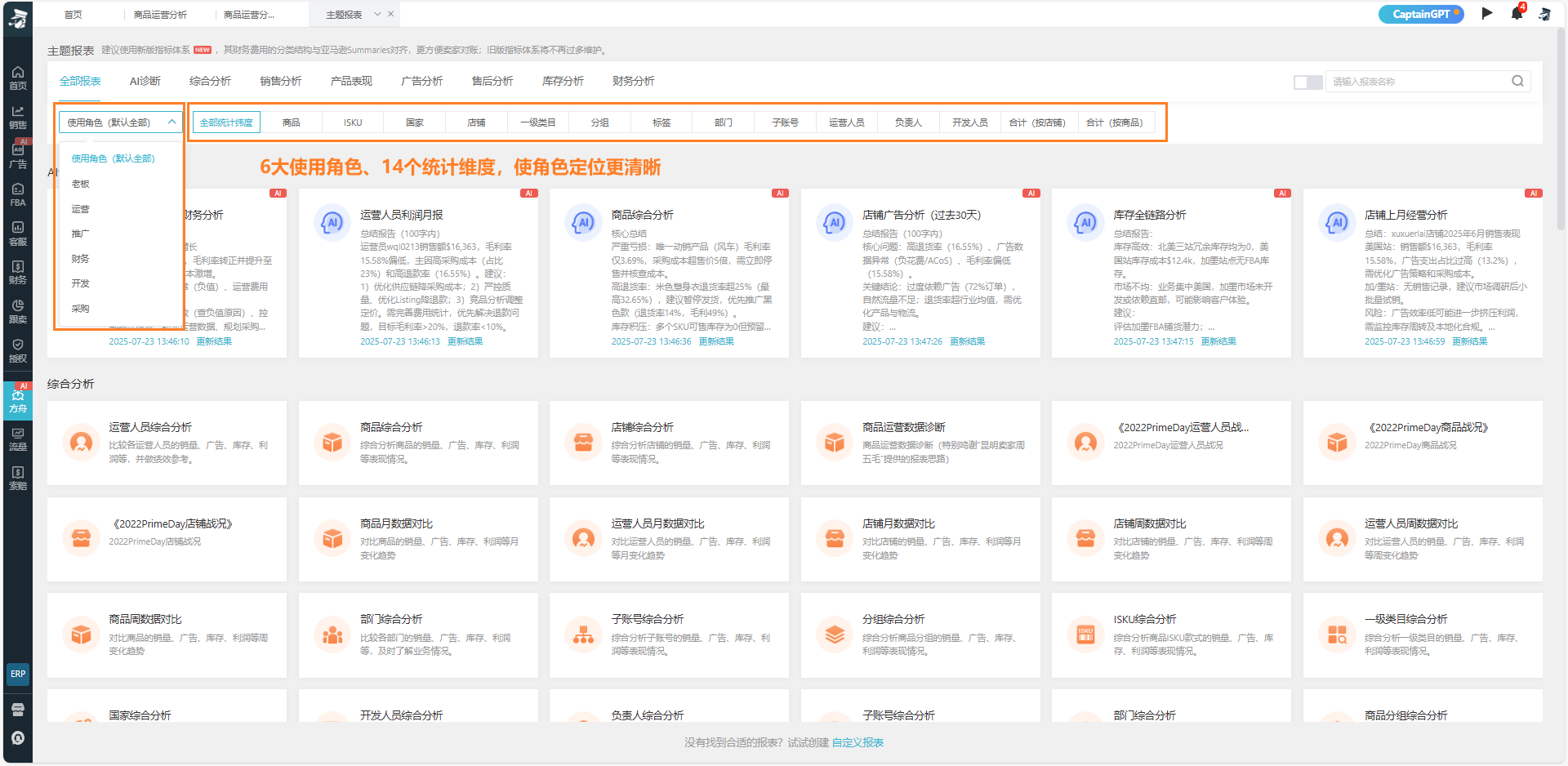Image resolution: width=1568 pixels, height=766 pixels.
Task: Open the 流量 sidebar icon
Action: tap(18, 439)
